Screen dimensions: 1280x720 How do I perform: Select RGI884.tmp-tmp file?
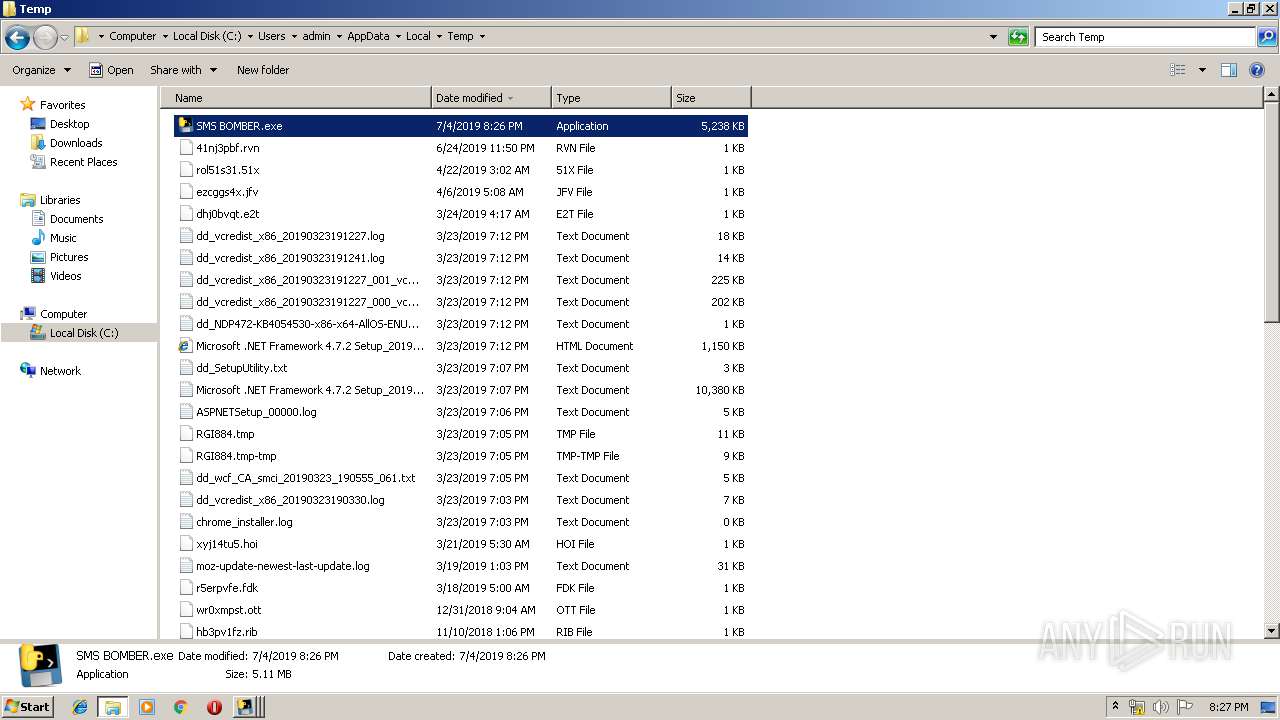pyautogui.click(x=236, y=456)
